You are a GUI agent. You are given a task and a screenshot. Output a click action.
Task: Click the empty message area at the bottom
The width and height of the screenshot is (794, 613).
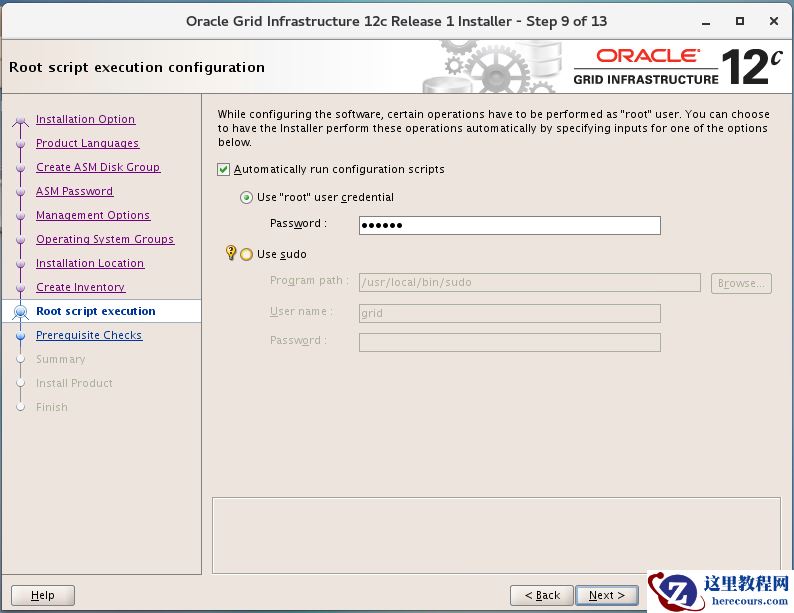496,535
